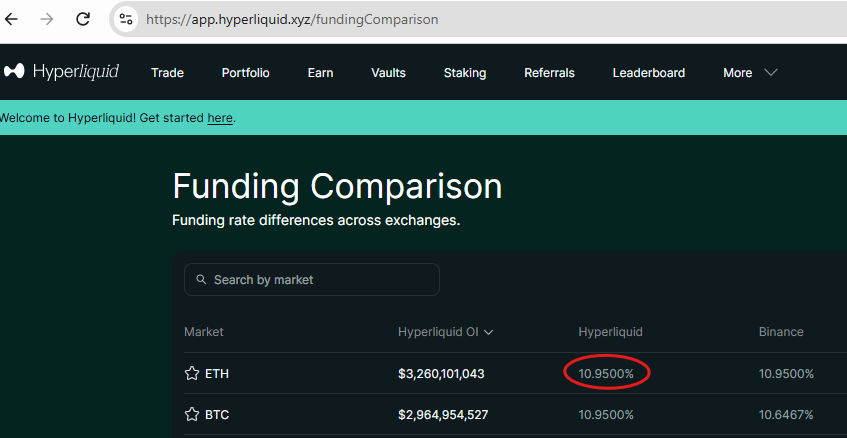The width and height of the screenshot is (847, 438).
Task: Sort by Hyperliquid OI column arrow
Action: [489, 332]
